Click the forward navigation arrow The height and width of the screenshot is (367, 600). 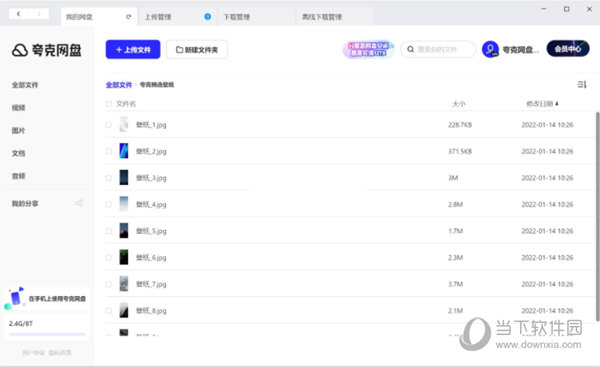(39, 14)
